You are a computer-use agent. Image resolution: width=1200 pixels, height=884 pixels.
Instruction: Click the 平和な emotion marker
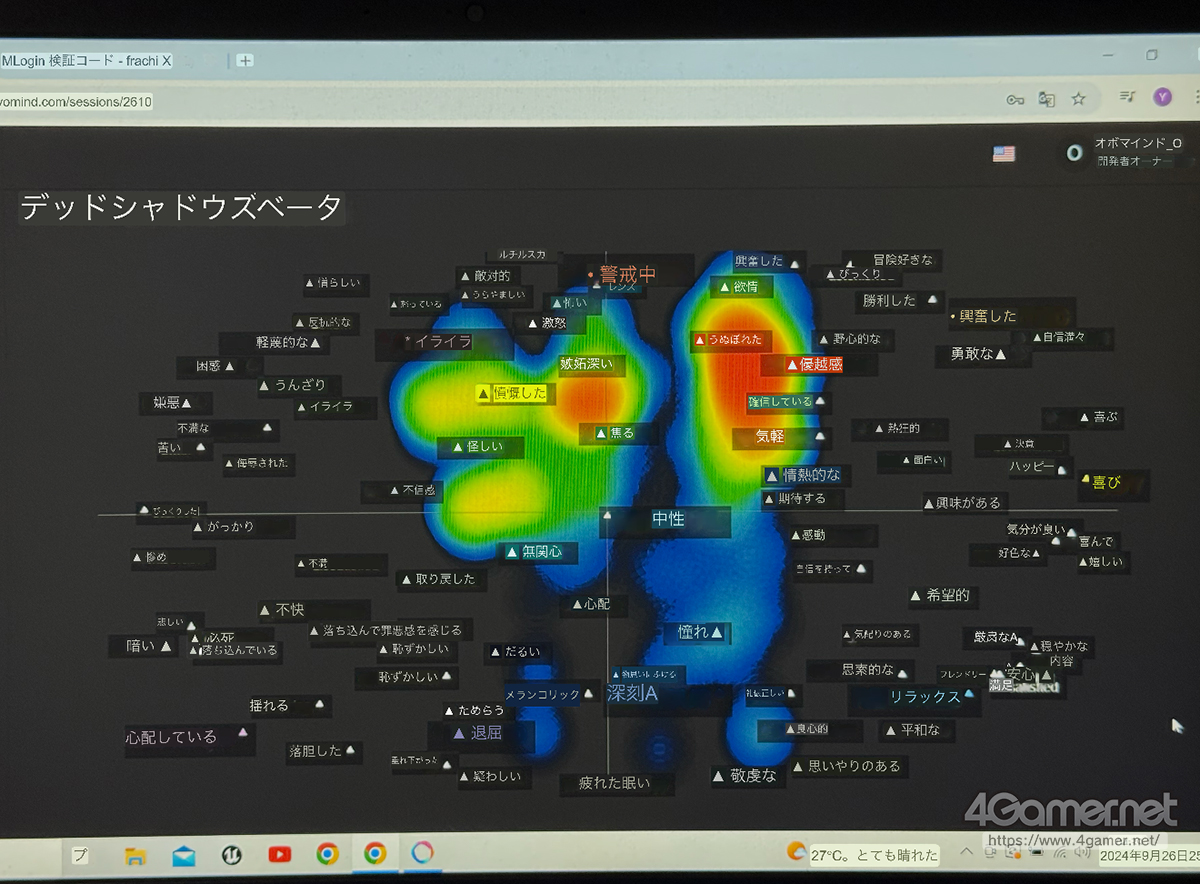pos(913,730)
